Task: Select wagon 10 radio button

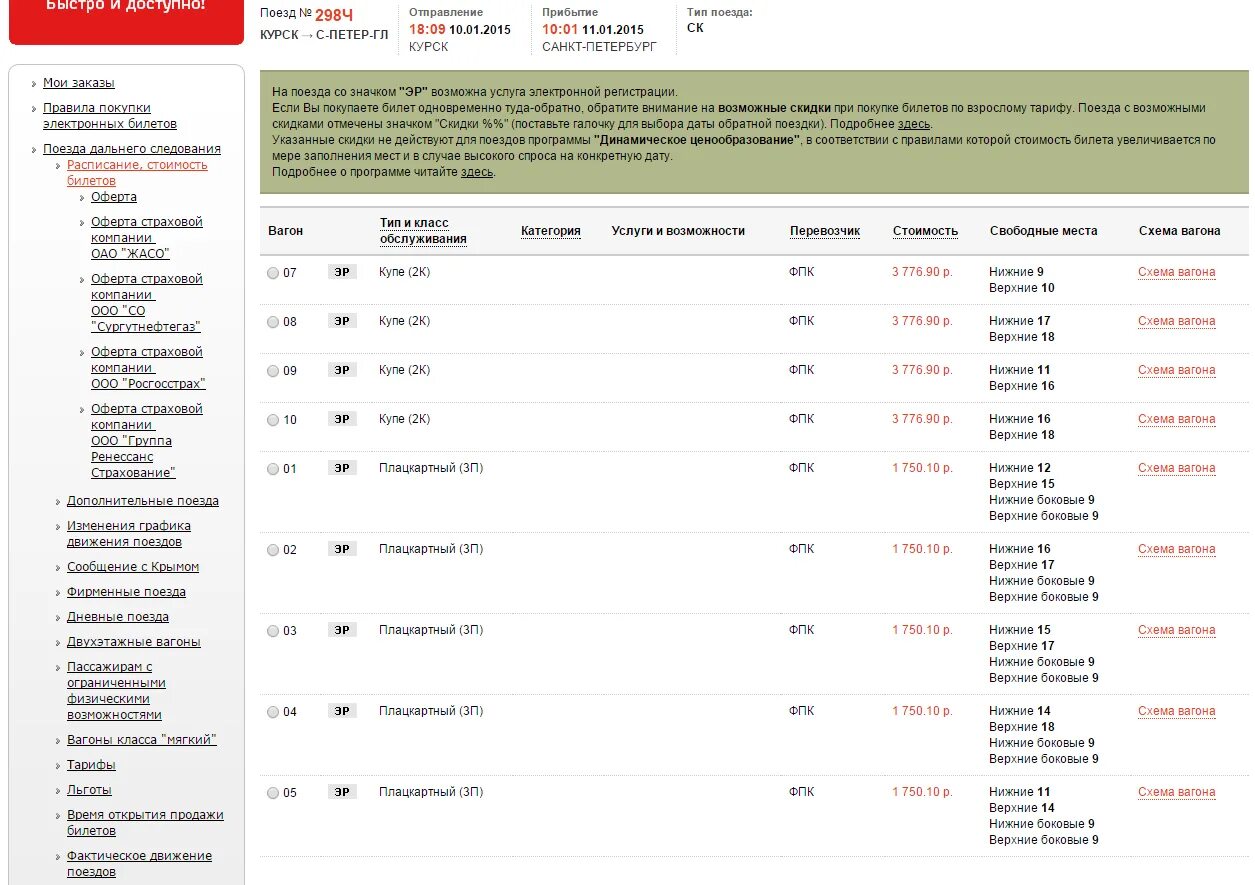Action: [273, 420]
